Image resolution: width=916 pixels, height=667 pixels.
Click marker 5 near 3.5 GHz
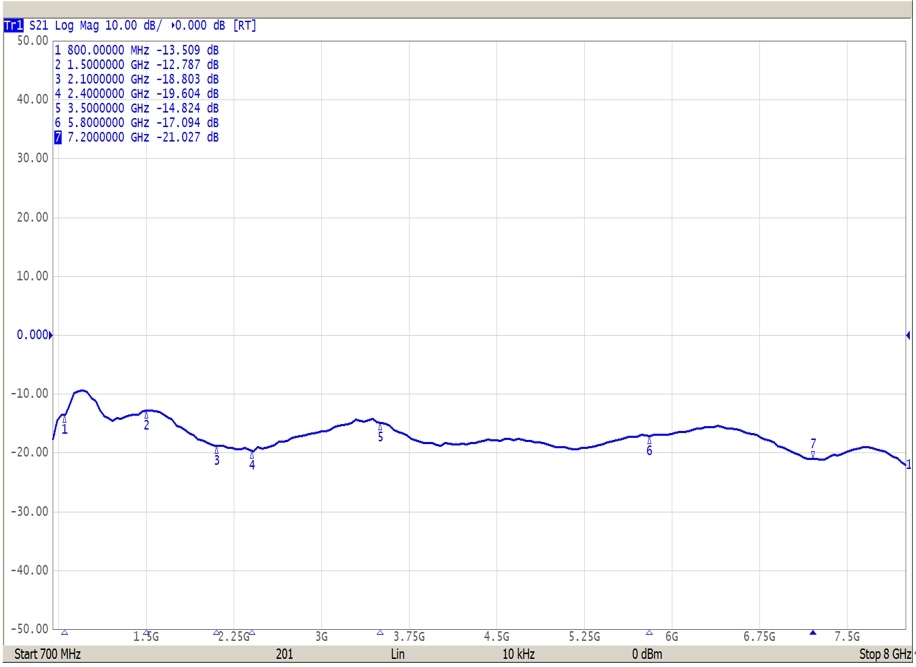380,432
